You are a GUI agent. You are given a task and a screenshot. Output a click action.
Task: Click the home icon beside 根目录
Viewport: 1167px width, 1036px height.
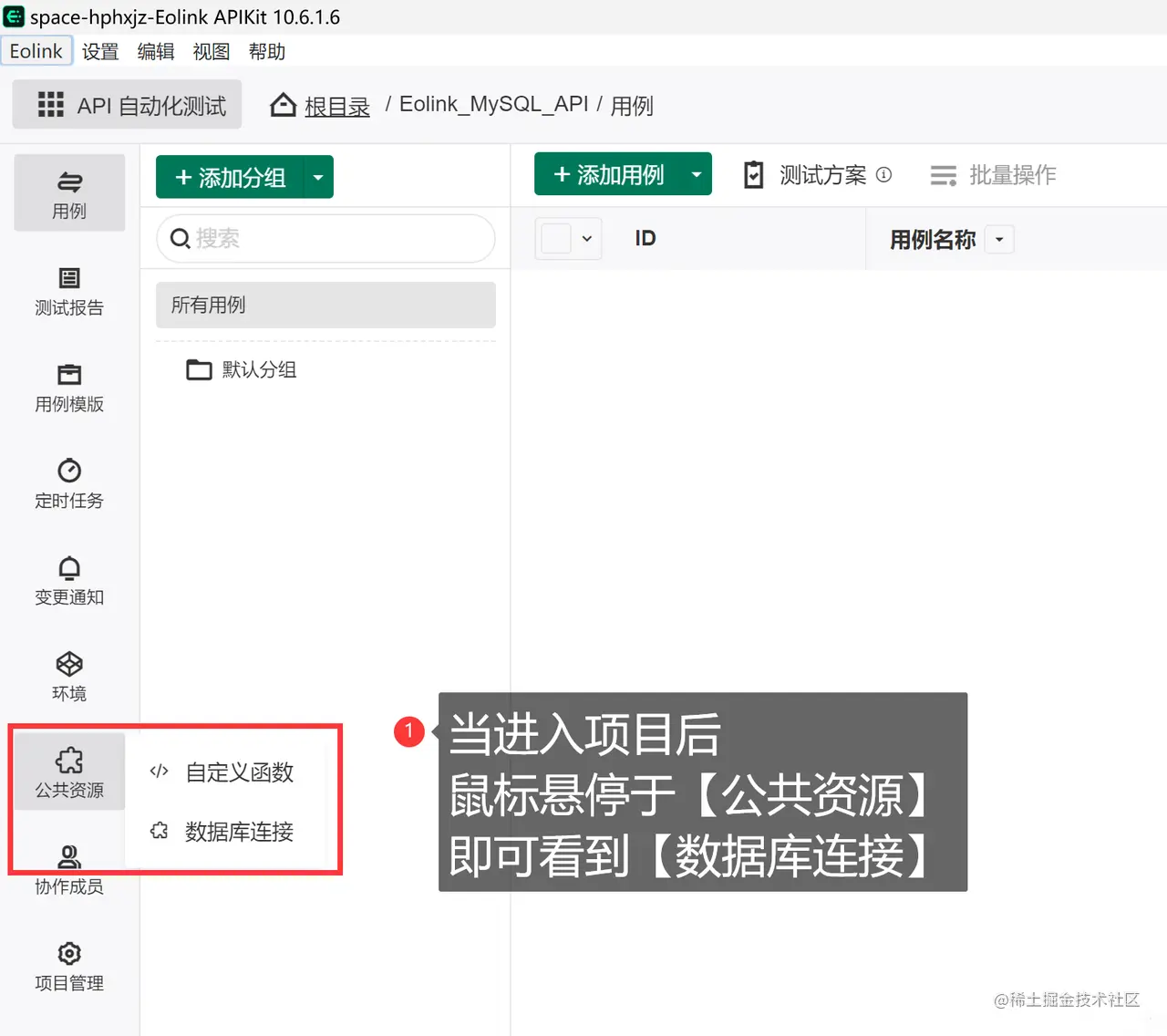coord(283,106)
